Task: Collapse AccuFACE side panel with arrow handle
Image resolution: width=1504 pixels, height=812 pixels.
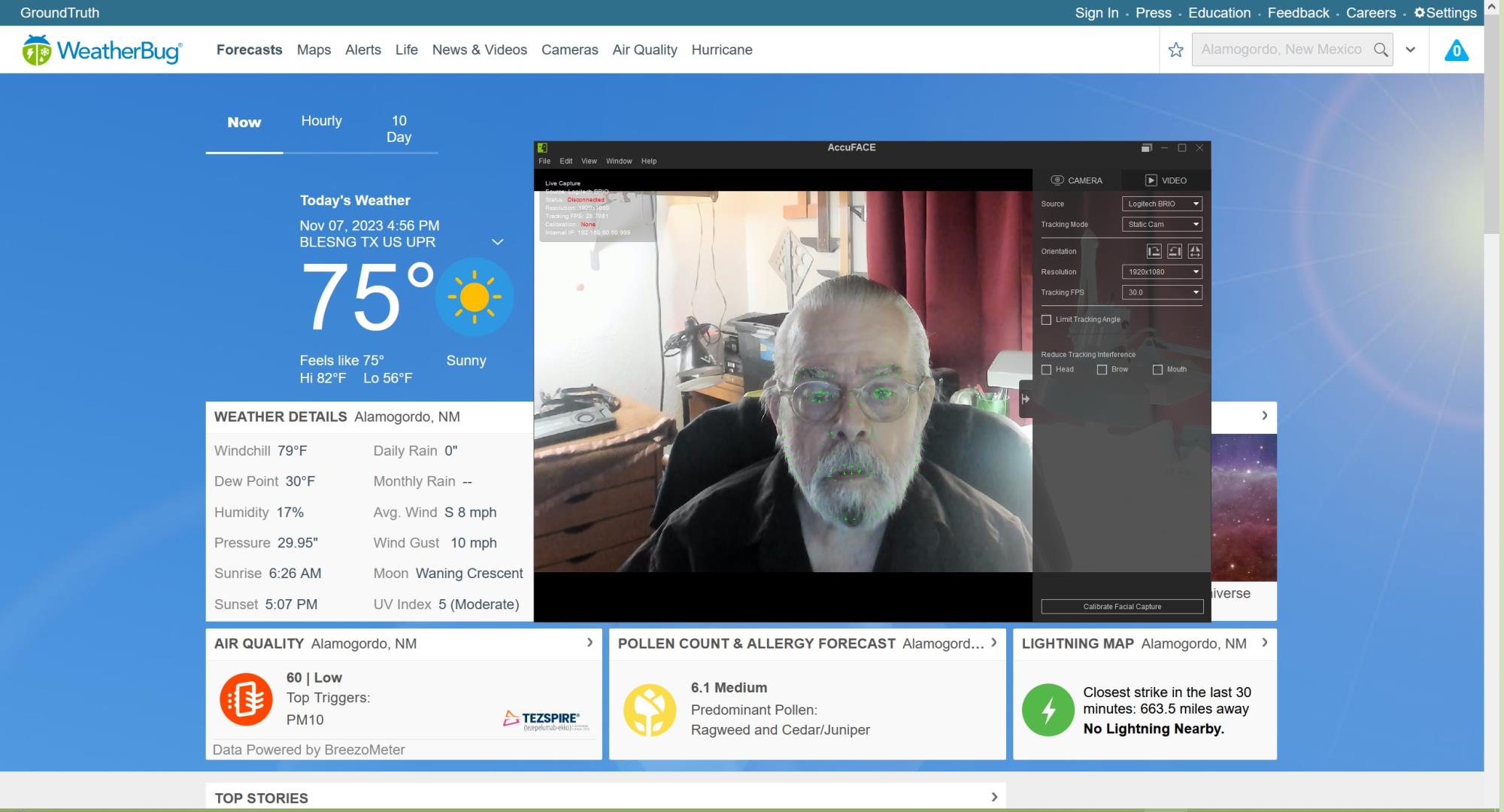Action: click(1025, 398)
